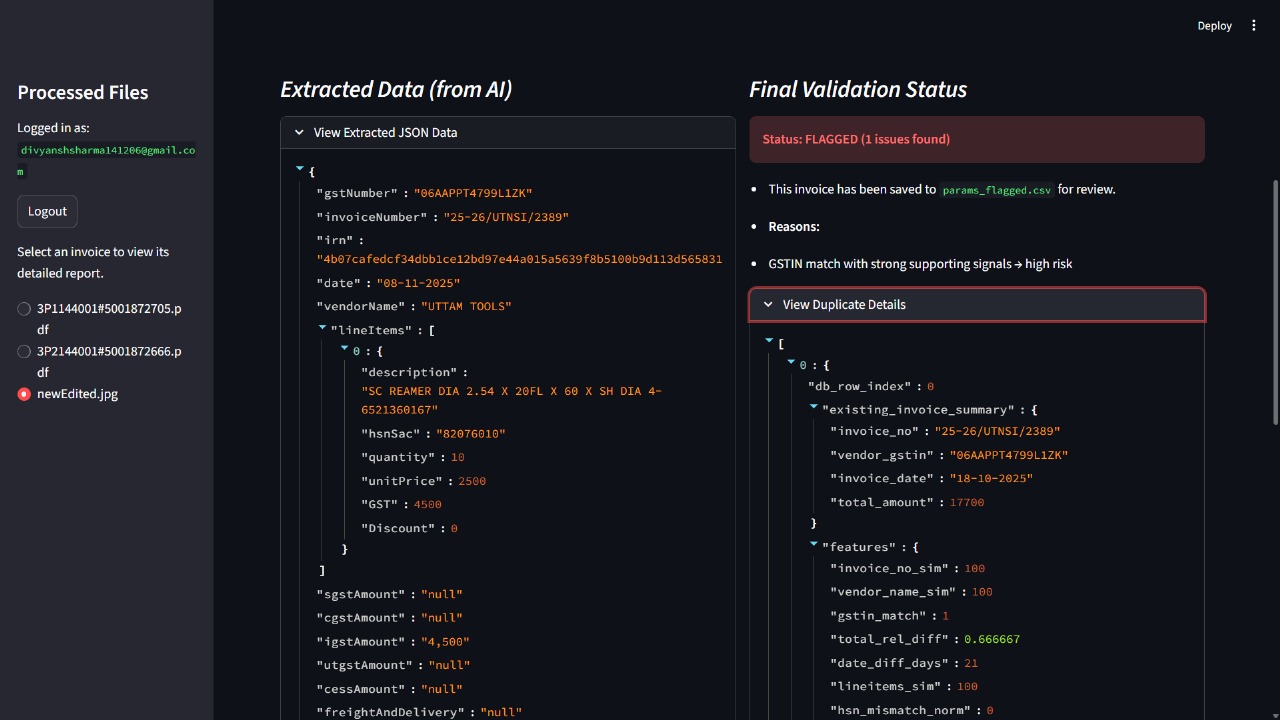Collapse duplicate entry 0 arrow
This screenshot has height=720, width=1280.
791,363
